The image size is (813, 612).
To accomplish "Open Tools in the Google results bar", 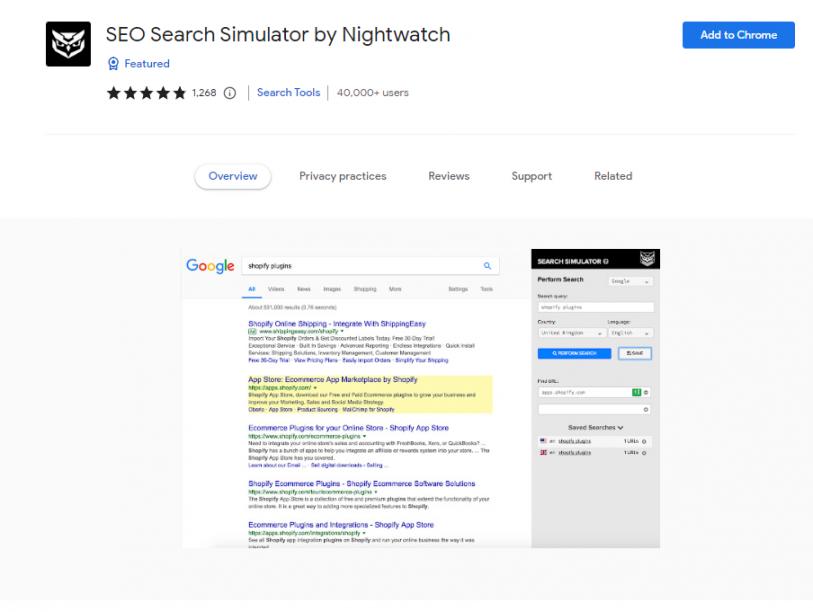I will [486, 289].
